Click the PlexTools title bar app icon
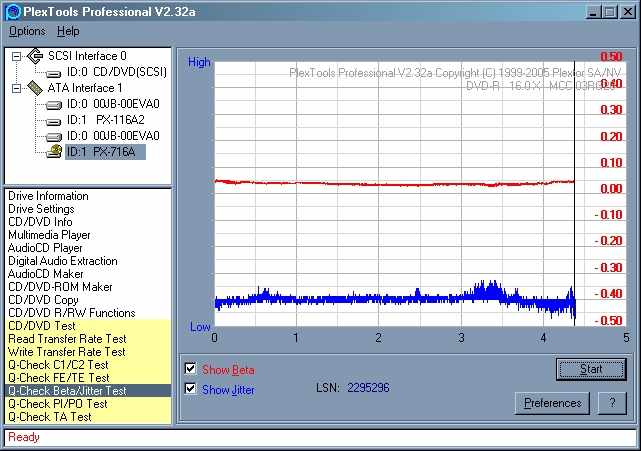This screenshot has width=641, height=451. tap(13, 12)
